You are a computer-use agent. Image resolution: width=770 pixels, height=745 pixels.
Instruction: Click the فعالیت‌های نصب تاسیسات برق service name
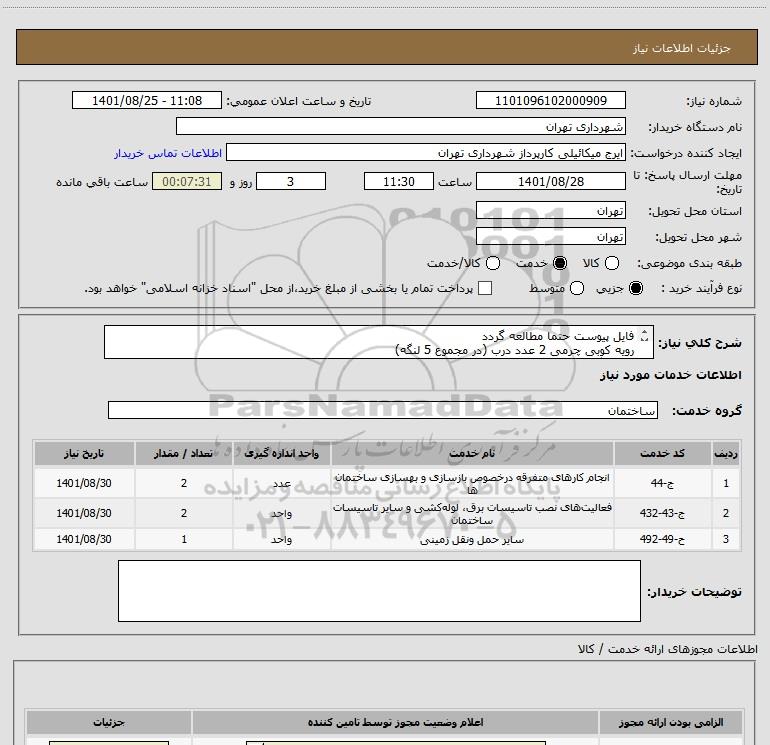[x=472, y=513]
